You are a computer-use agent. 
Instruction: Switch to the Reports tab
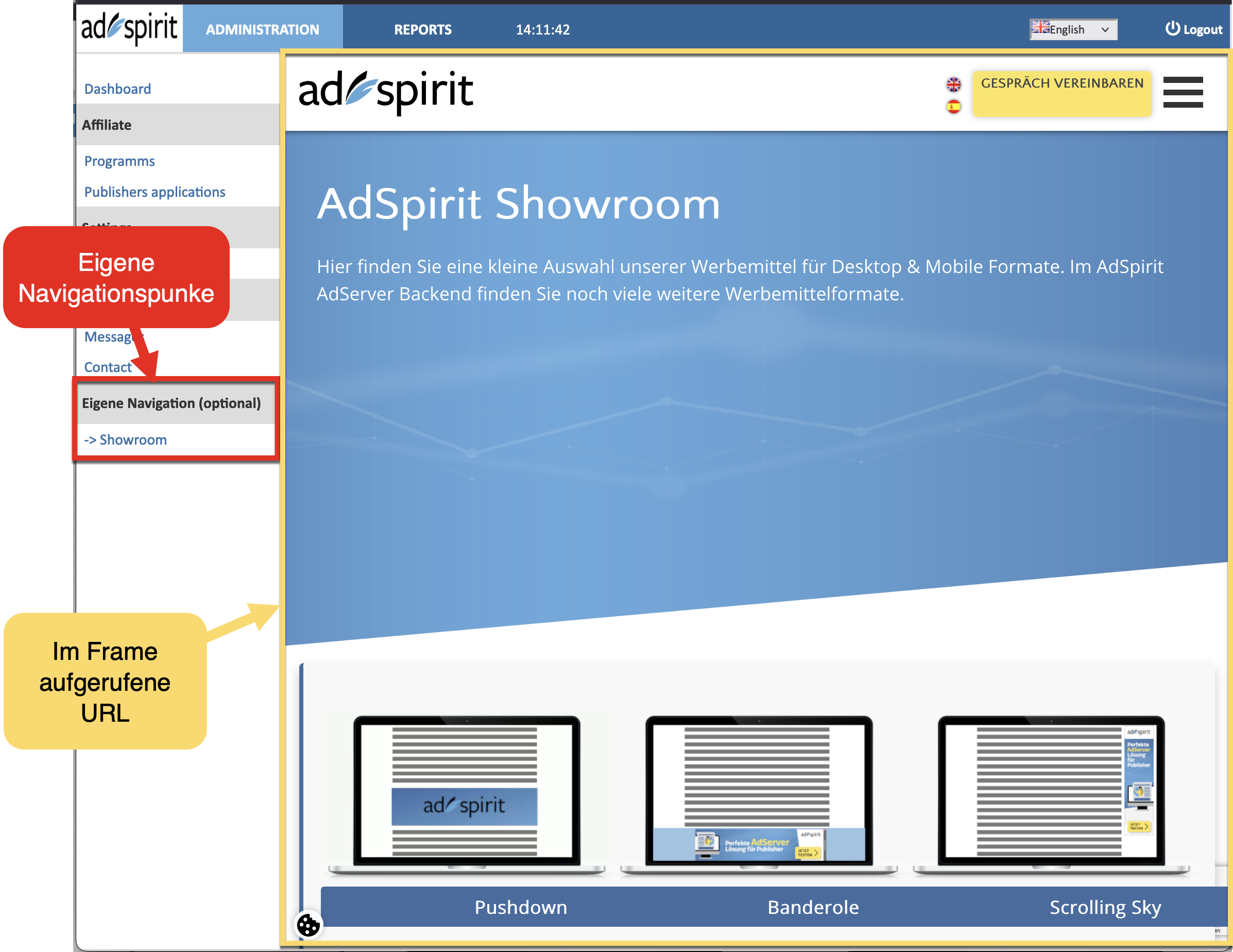coord(422,29)
